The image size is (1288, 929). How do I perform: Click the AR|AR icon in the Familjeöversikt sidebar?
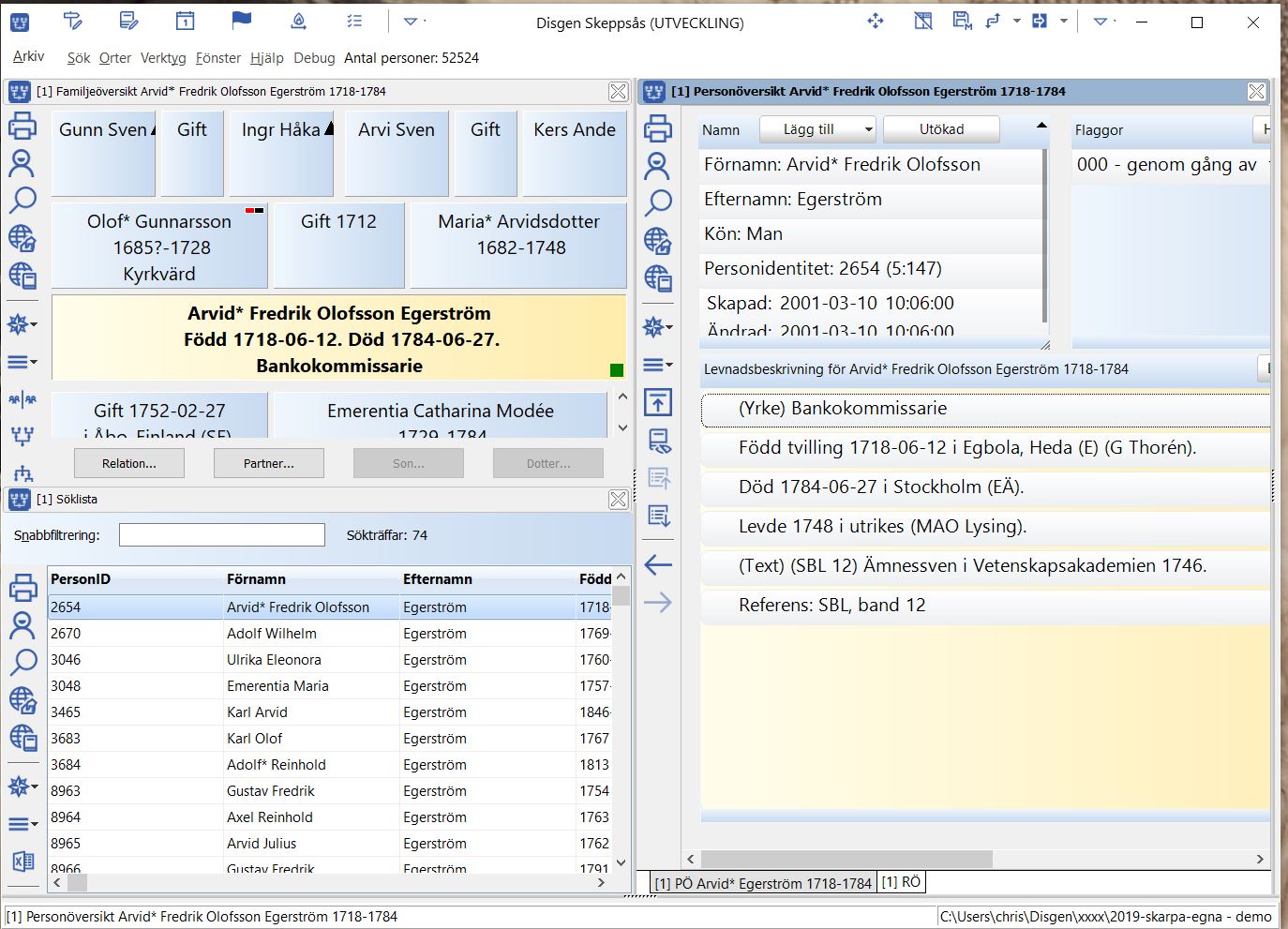pyautogui.click(x=22, y=399)
